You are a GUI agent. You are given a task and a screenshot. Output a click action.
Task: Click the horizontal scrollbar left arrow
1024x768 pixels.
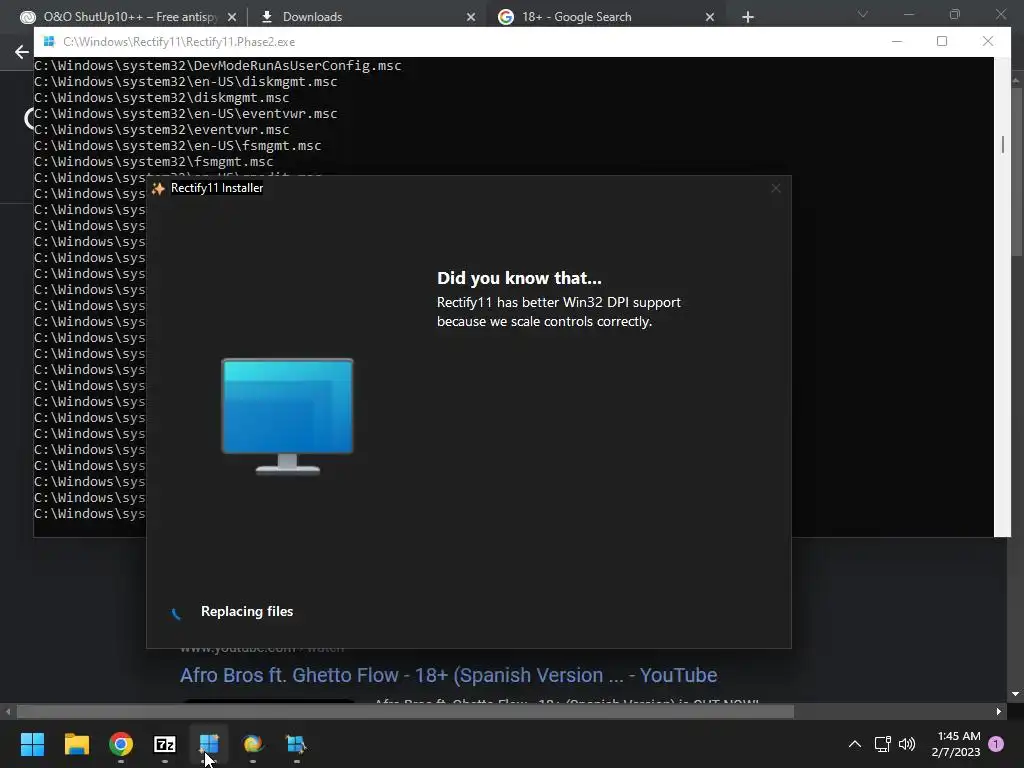point(8,711)
